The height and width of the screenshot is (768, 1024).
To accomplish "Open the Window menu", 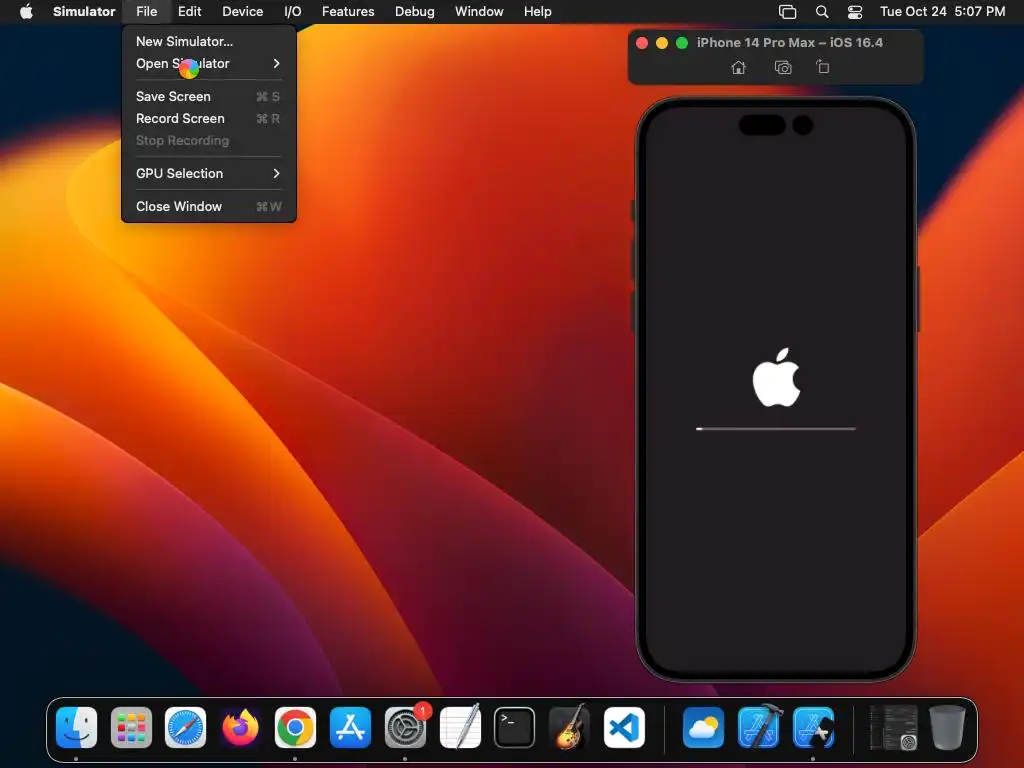I will [479, 11].
